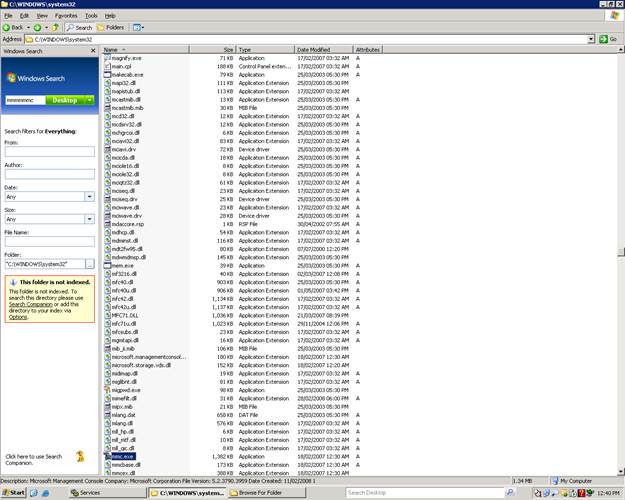Select the midimap.dll file name
Image resolution: width=625 pixels, height=500 pixels.
[x=124, y=374]
